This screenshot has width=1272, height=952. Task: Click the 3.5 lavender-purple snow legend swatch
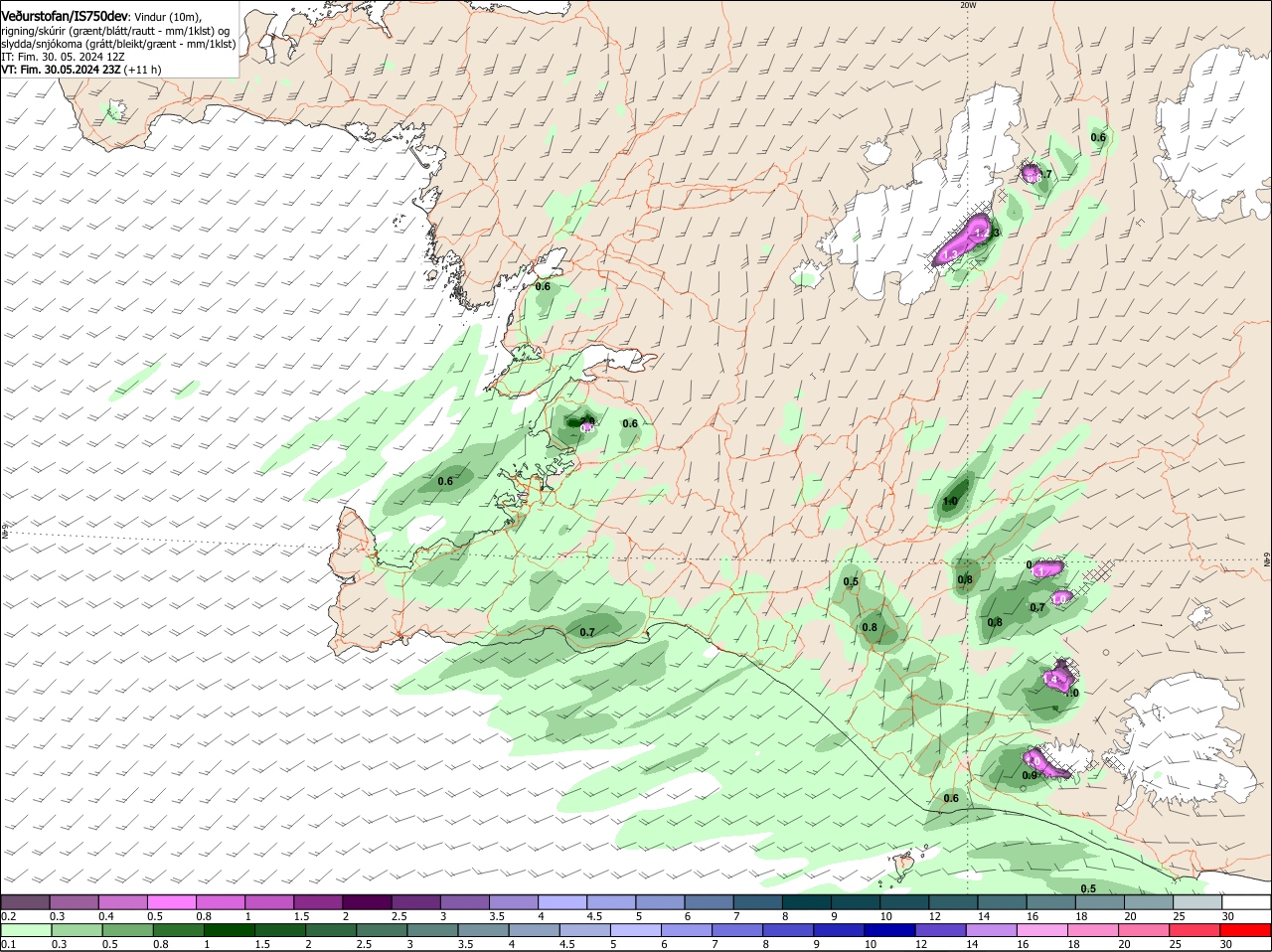coord(513,901)
